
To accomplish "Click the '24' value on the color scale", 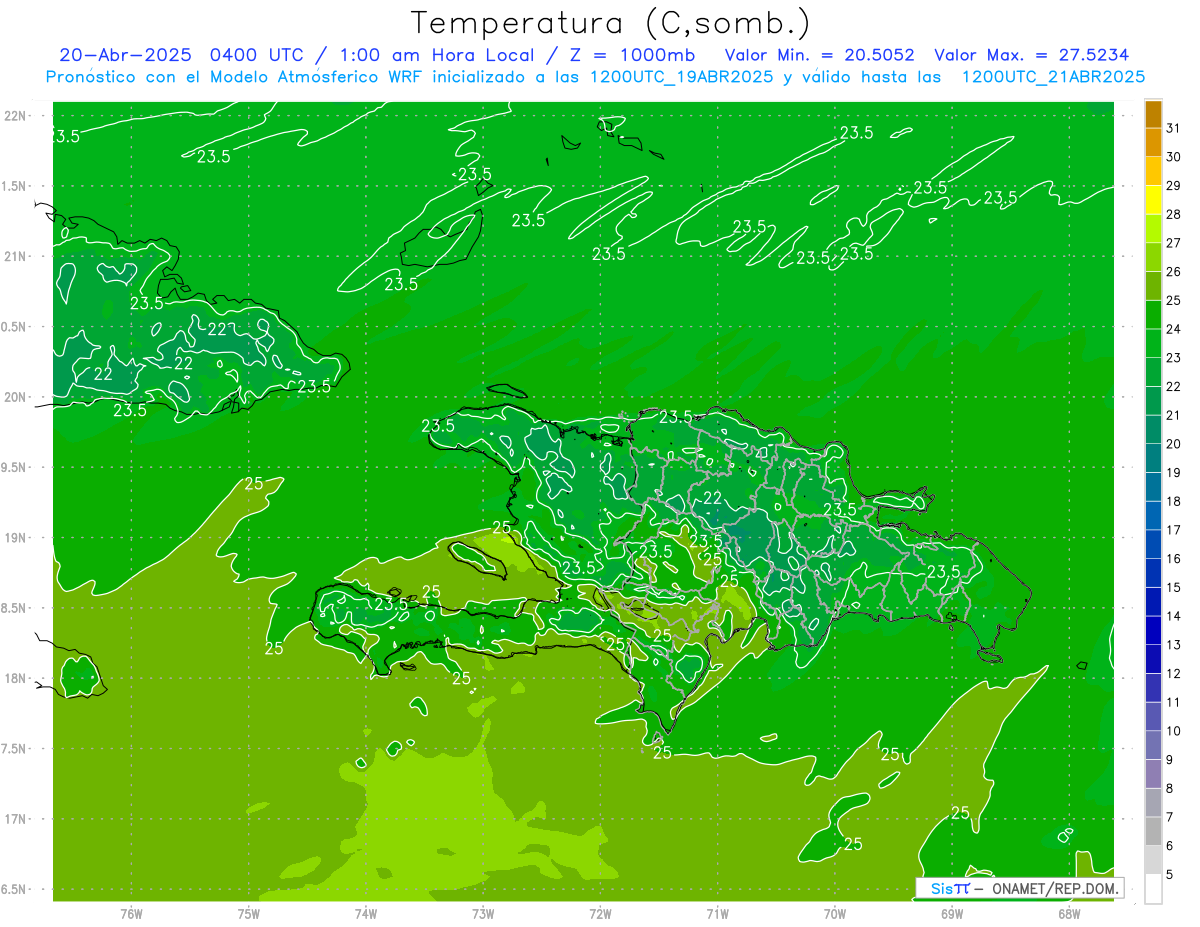I will pyautogui.click(x=1174, y=329).
